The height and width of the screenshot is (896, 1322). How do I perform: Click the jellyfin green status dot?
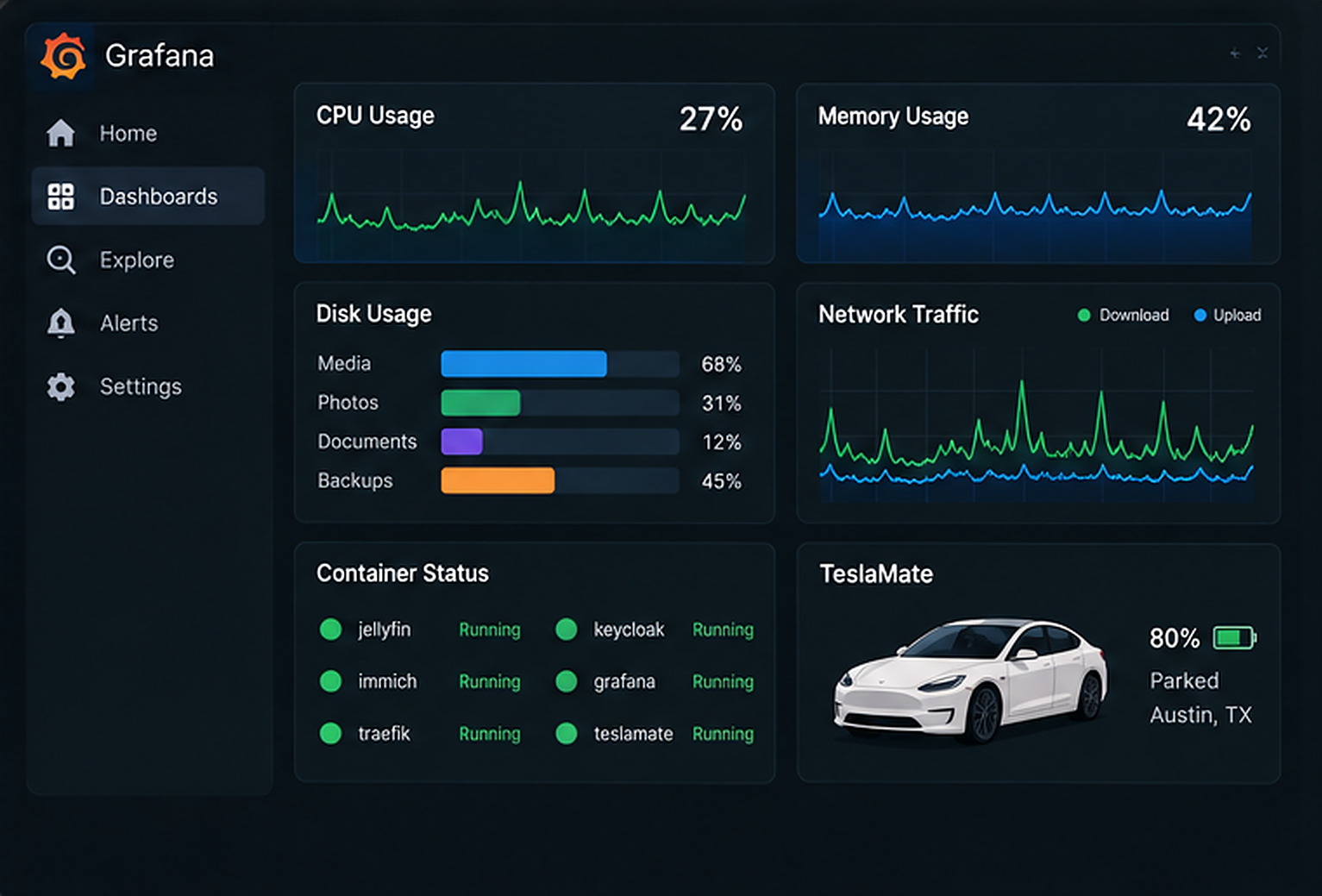(330, 630)
